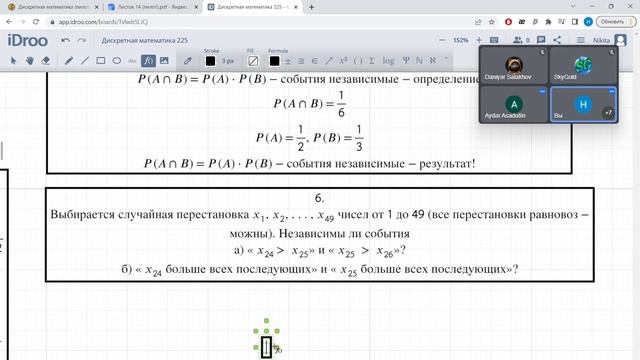Close the Листок 14 pdf tab

tap(196, 7)
